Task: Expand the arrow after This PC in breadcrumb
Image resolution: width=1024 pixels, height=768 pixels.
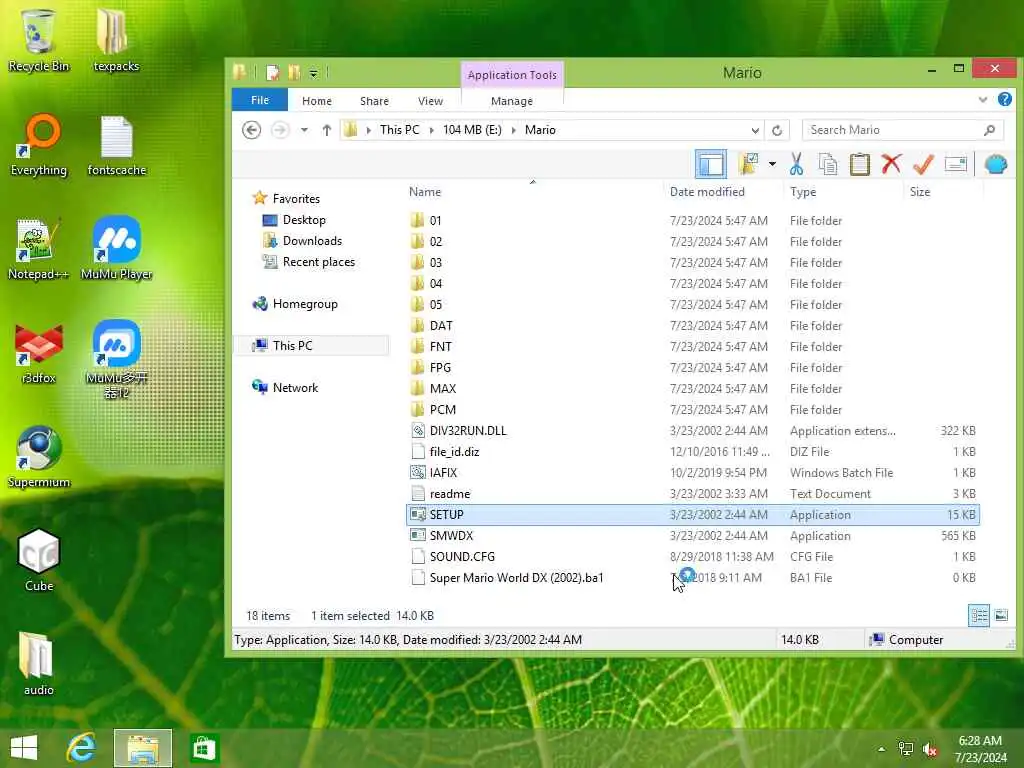Action: (432, 130)
